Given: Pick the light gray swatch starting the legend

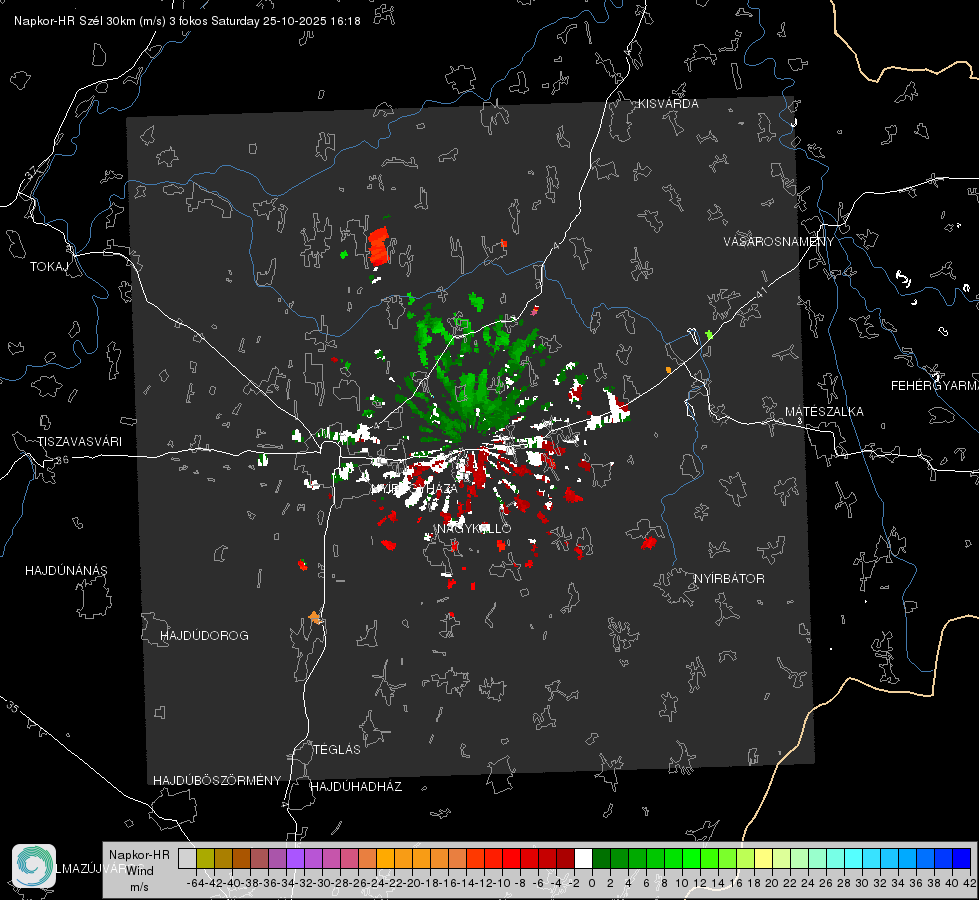Looking at the screenshot, I should click(187, 858).
